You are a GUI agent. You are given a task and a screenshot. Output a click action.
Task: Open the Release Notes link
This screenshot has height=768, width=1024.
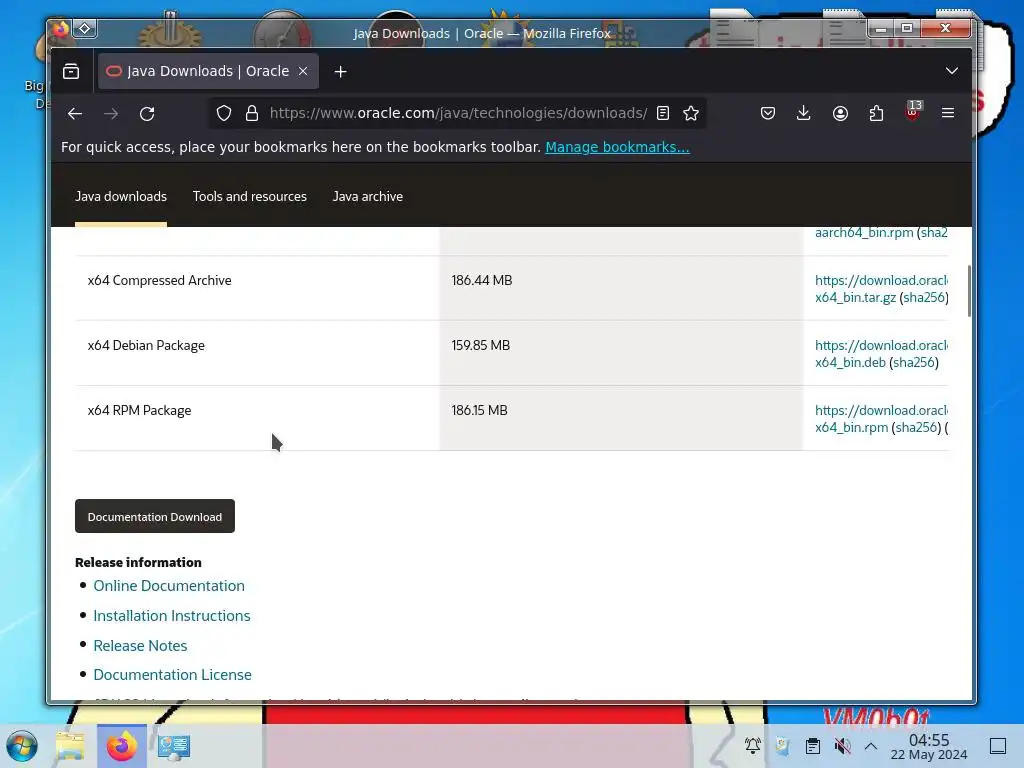click(140, 646)
